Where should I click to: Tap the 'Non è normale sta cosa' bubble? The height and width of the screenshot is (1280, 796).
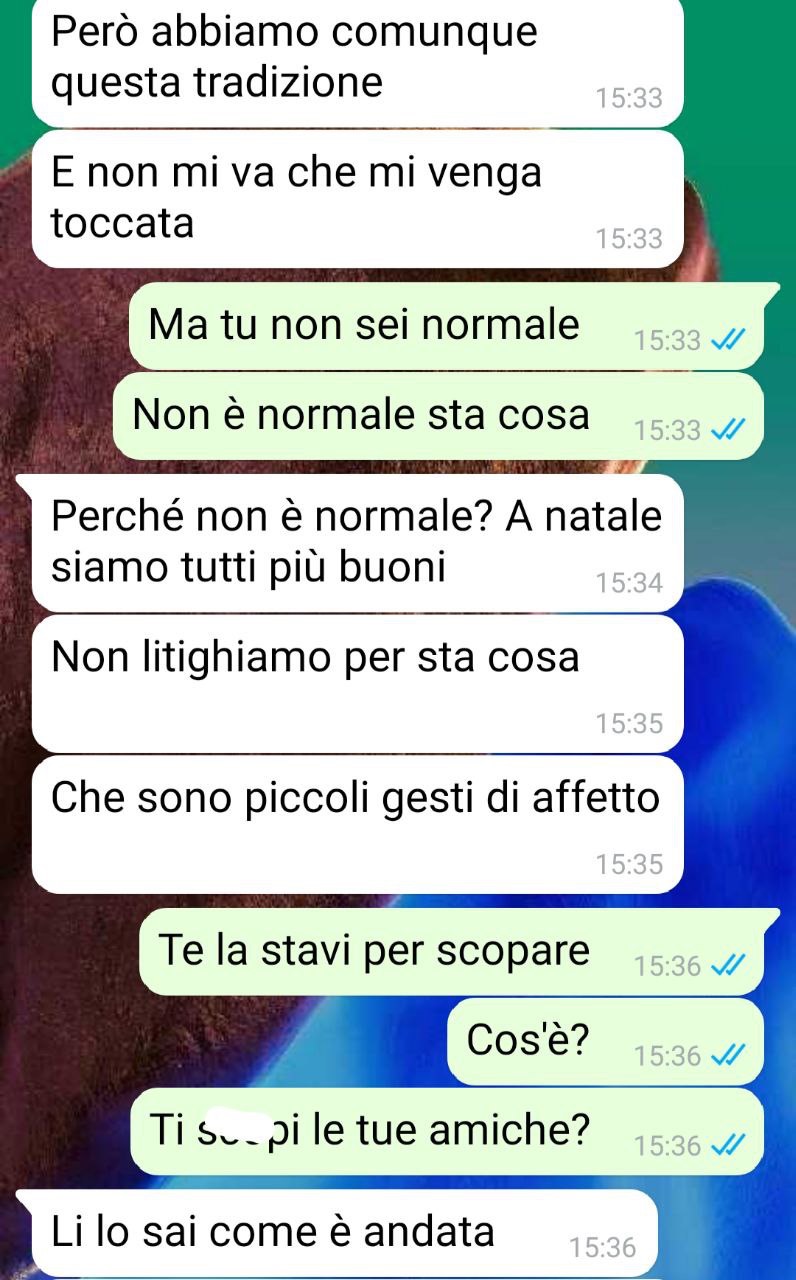click(438, 416)
